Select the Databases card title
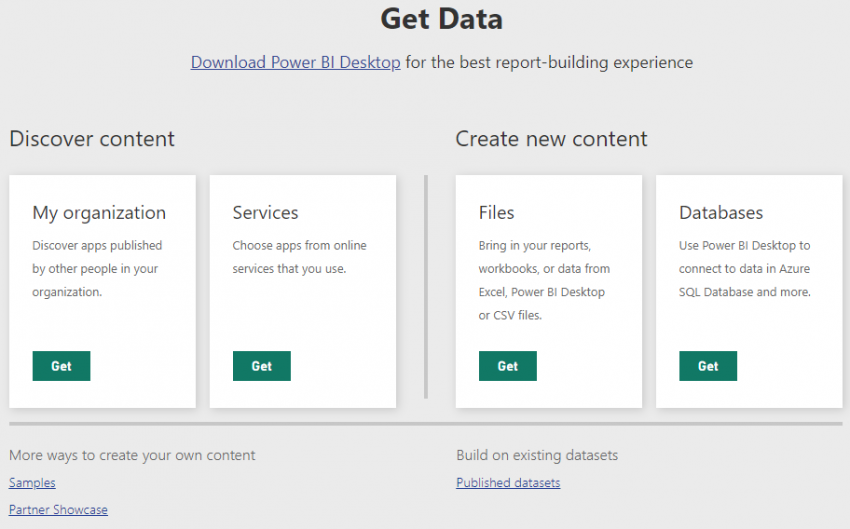Viewport: 850px width, 529px height. click(721, 212)
